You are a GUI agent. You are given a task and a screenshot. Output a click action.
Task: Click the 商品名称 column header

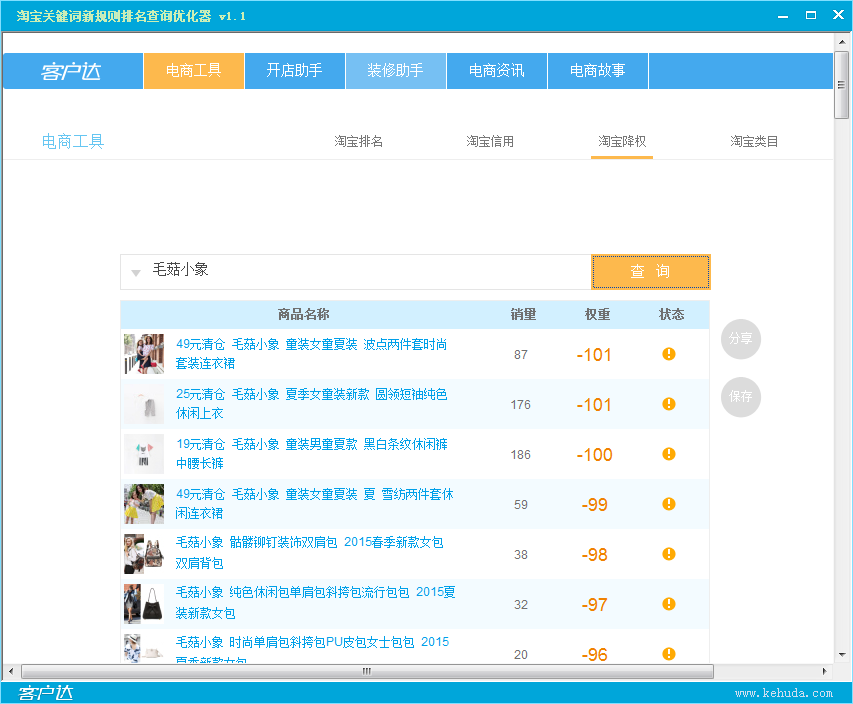304,314
